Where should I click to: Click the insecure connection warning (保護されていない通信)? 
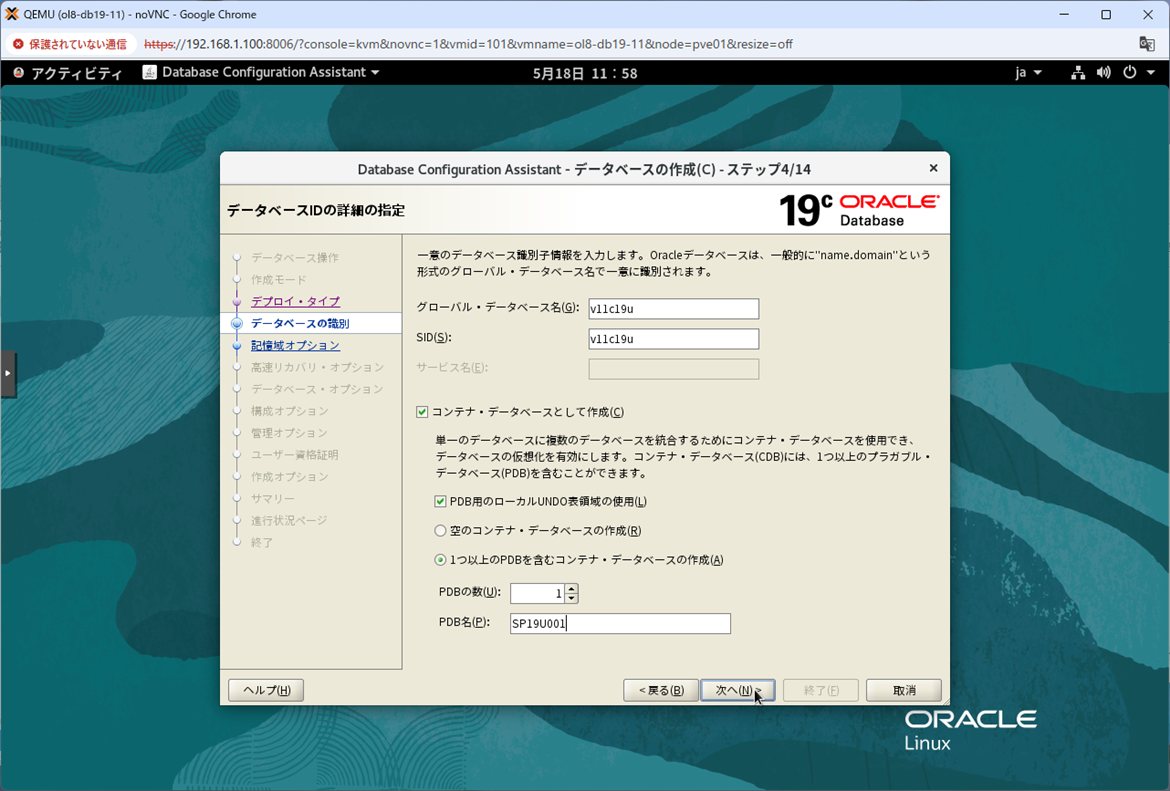point(71,44)
